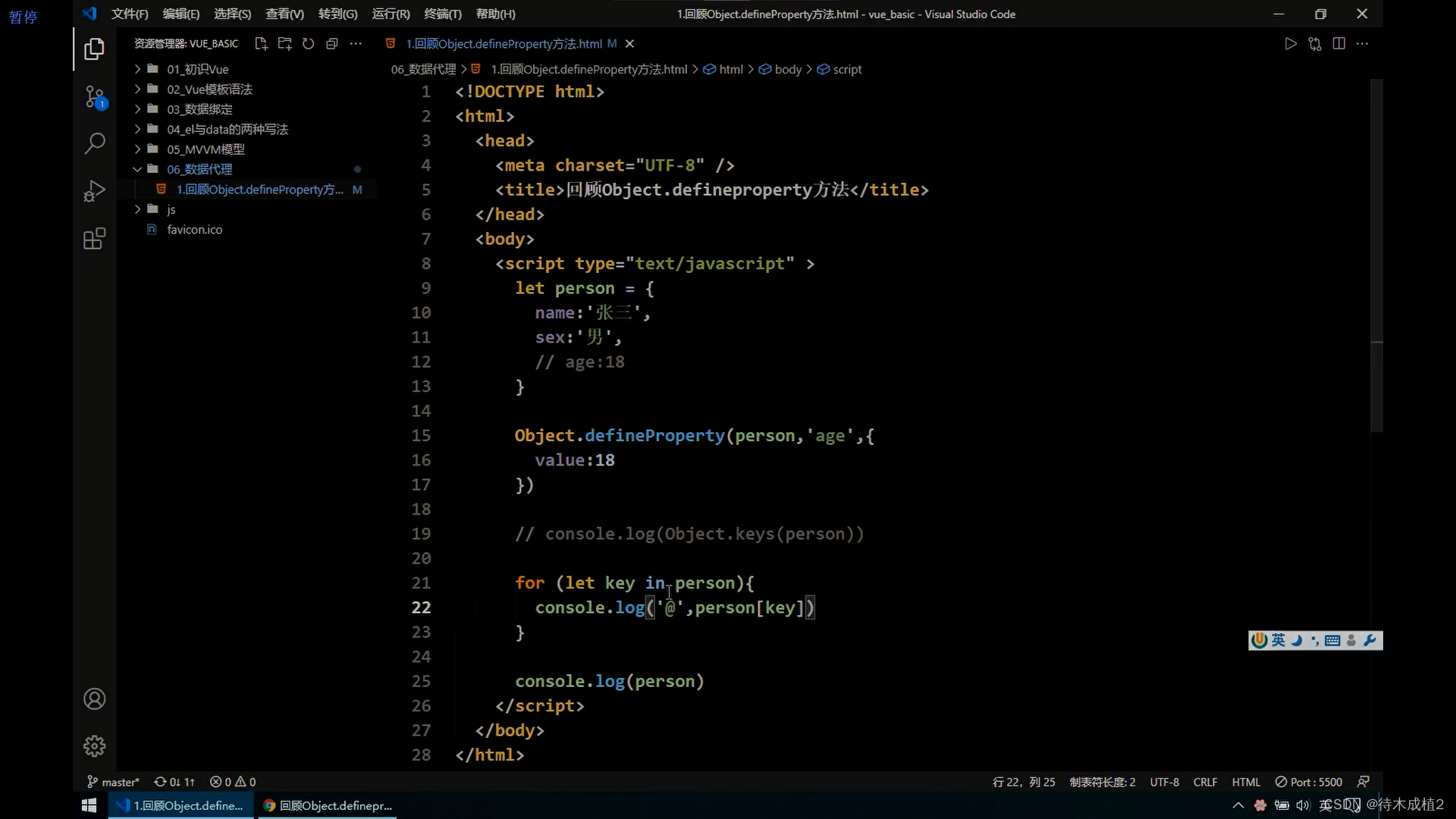Click the volume speaker tray icon
The width and height of the screenshot is (1456, 819).
(x=1303, y=805)
